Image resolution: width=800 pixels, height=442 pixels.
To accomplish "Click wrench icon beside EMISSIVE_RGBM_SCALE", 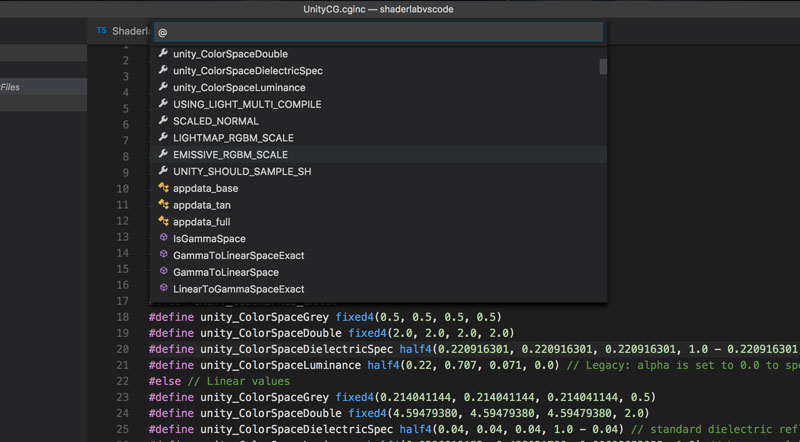I will coord(163,153).
